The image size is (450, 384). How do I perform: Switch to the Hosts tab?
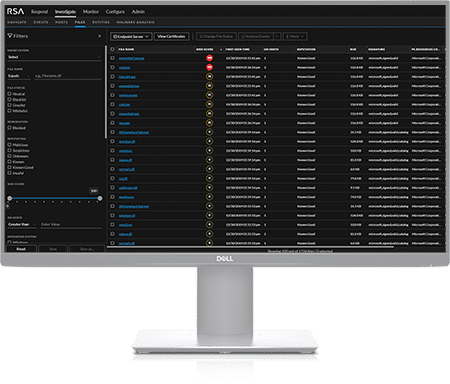pyautogui.click(x=61, y=22)
